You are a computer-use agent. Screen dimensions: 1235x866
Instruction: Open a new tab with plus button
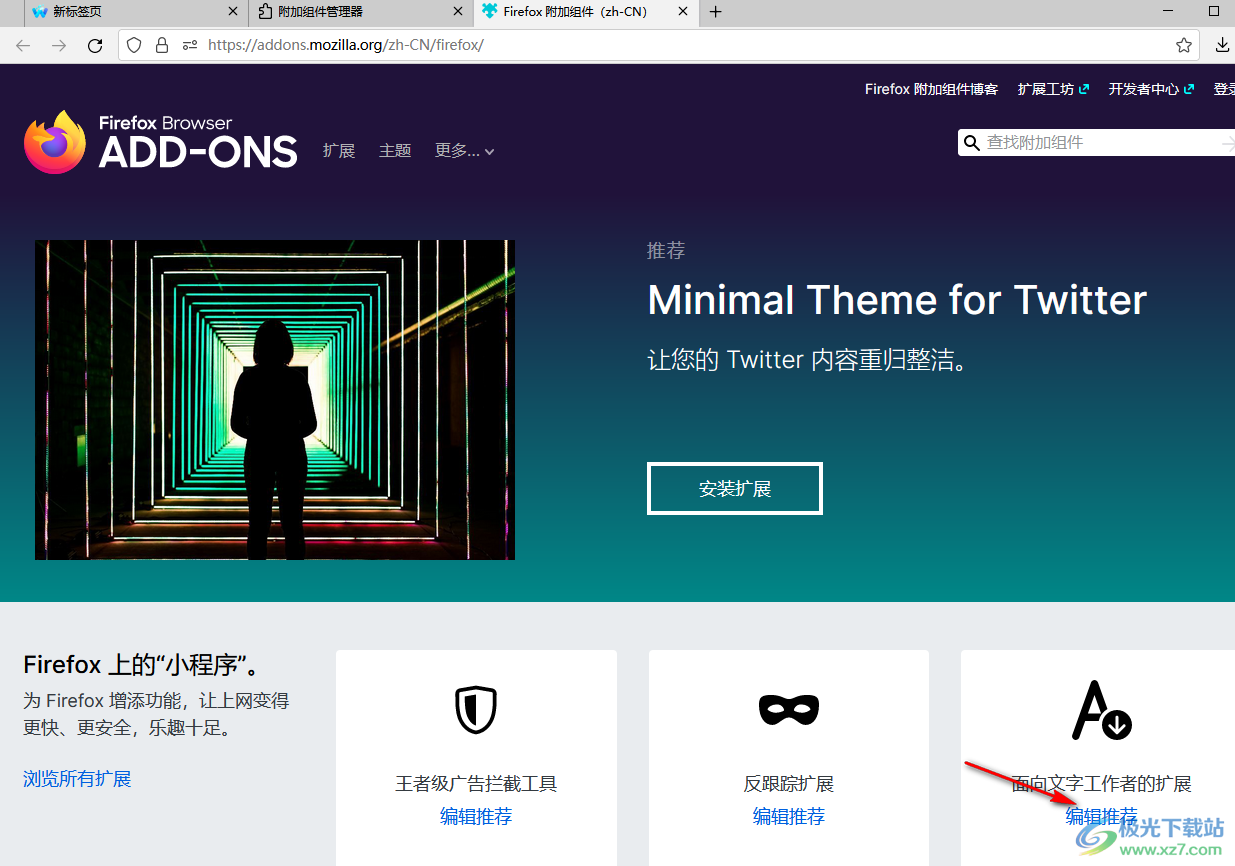715,12
